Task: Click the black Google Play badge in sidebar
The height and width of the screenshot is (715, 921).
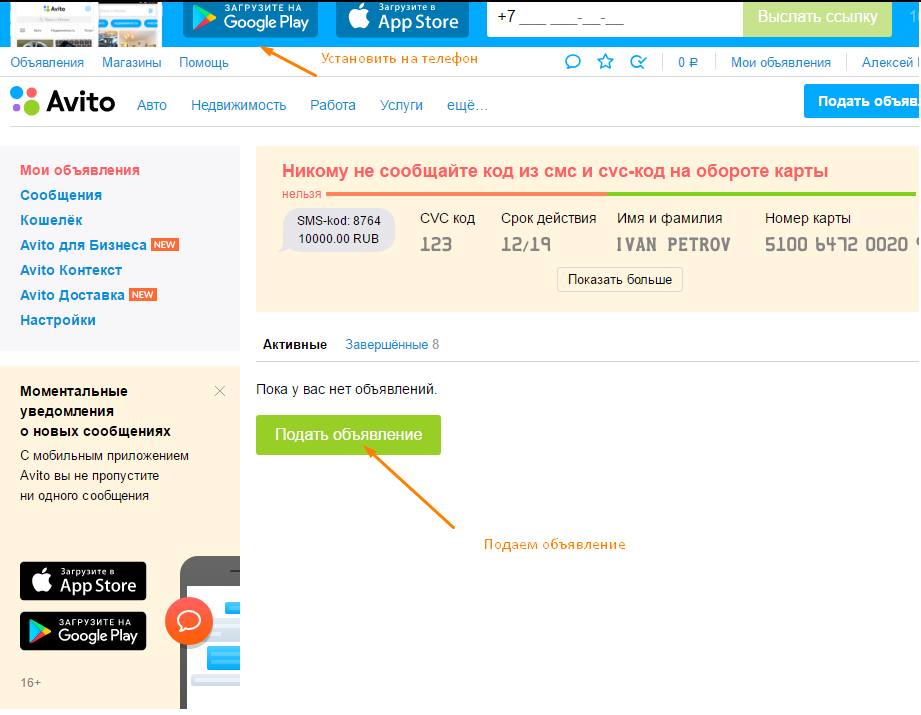Action: [x=83, y=631]
